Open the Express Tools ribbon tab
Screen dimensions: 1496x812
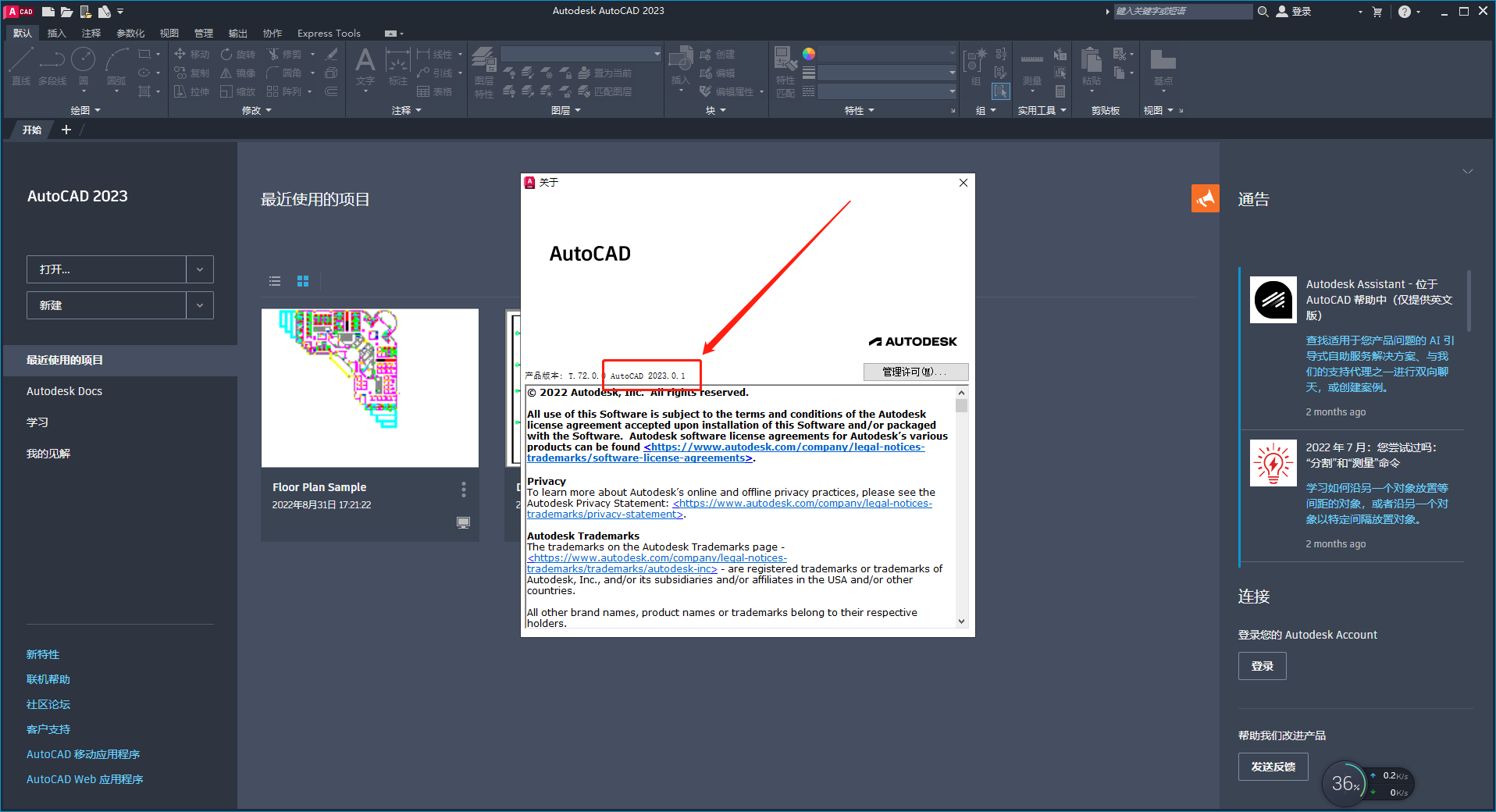tap(329, 33)
